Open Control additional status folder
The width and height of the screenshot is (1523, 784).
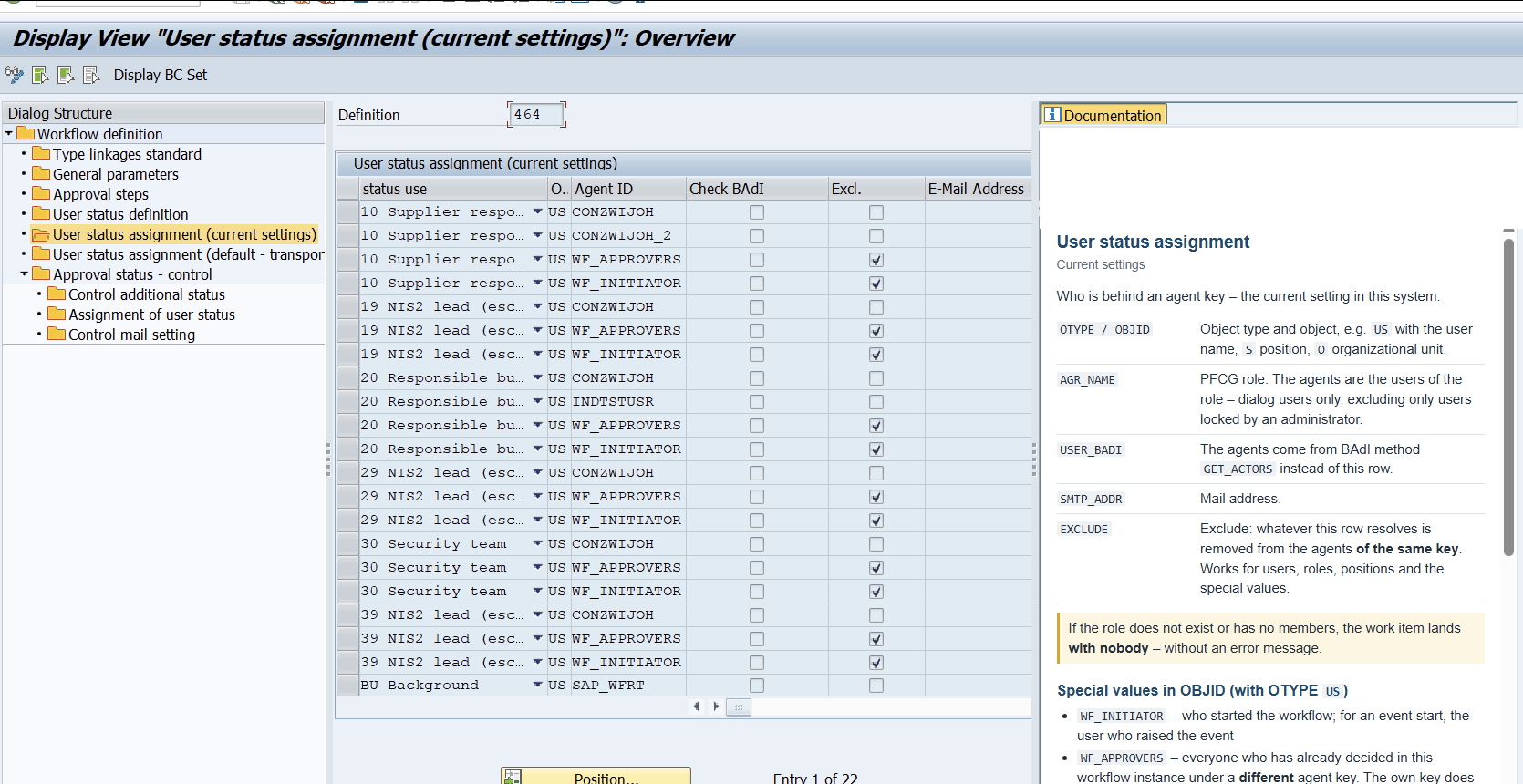click(x=147, y=294)
